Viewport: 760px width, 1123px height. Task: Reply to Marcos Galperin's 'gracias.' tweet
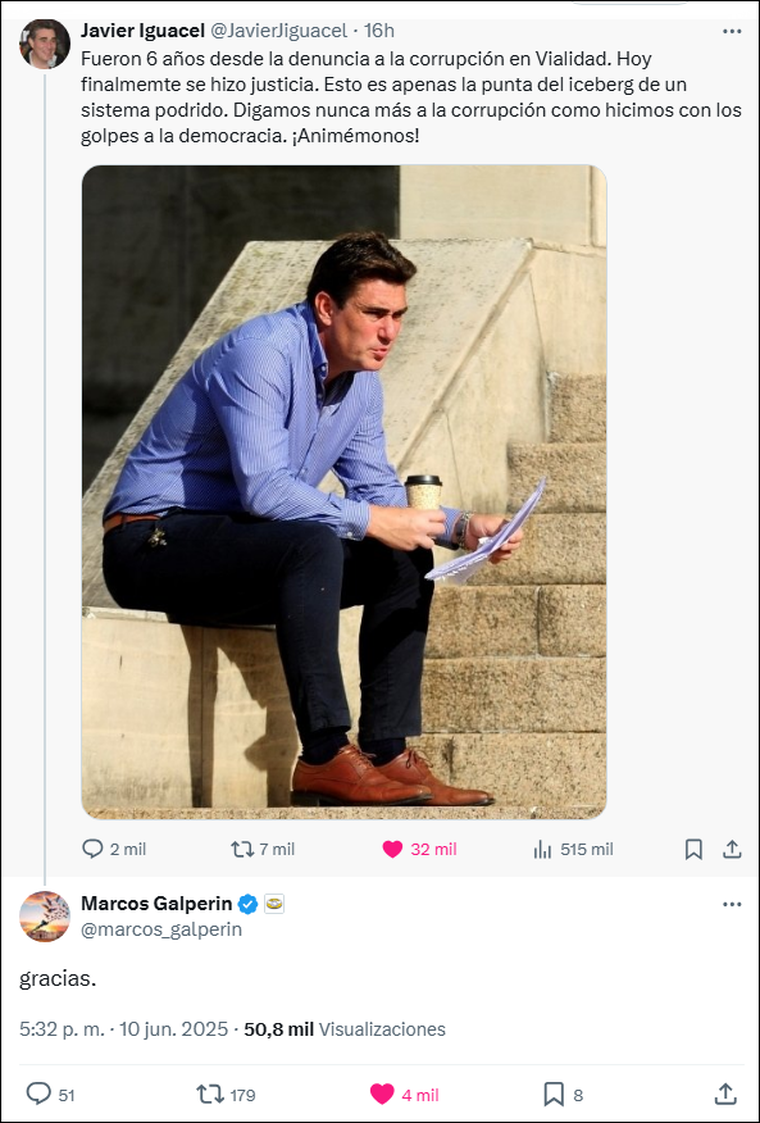(38, 1094)
